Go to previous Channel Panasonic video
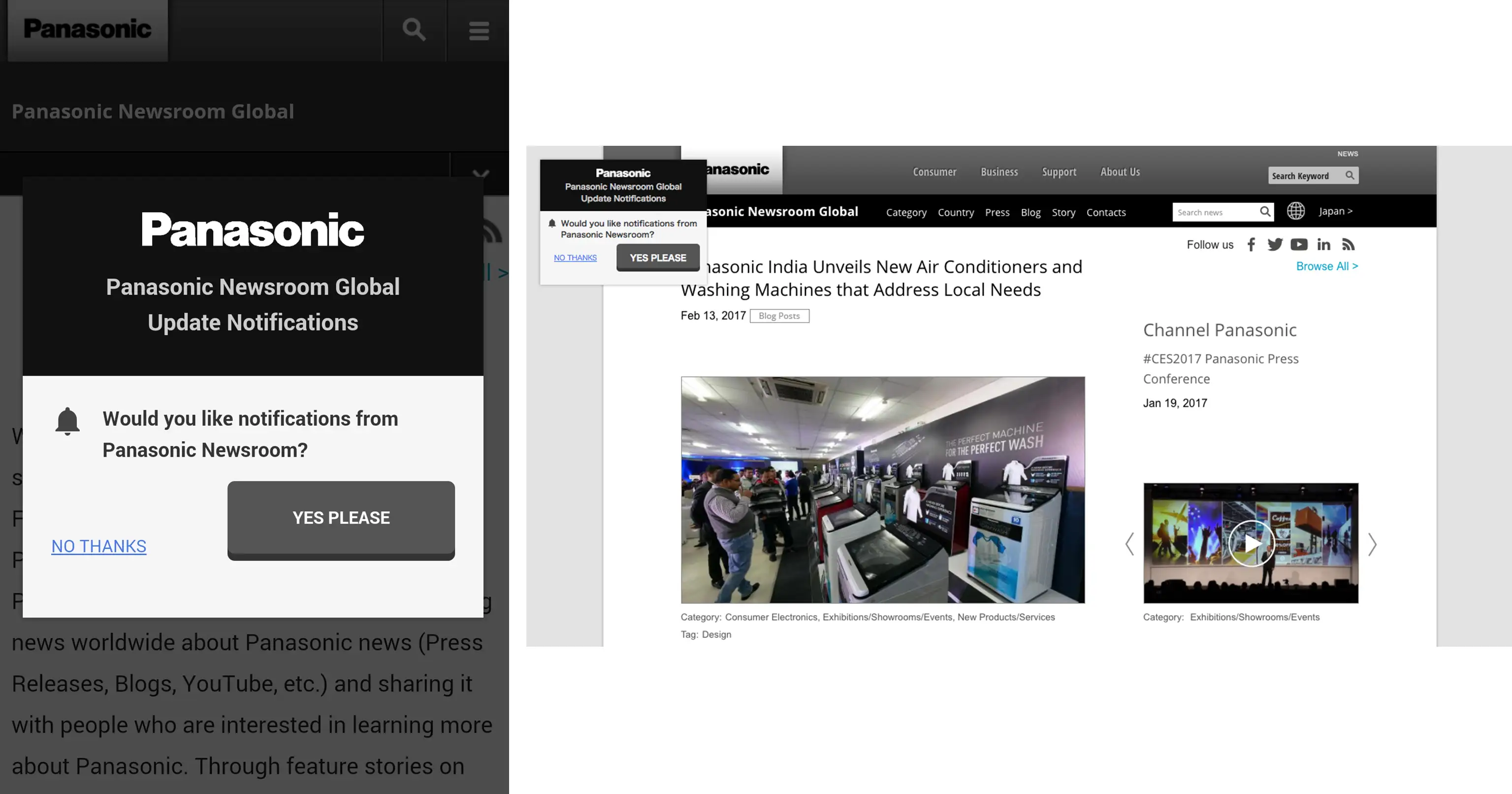The height and width of the screenshot is (794, 1512). 1129,544
